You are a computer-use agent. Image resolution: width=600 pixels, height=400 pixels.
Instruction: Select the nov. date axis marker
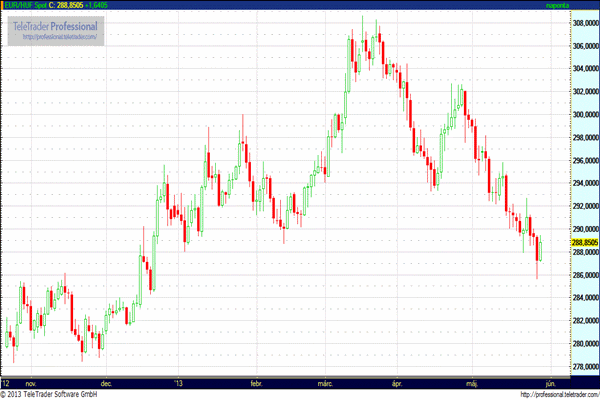click(x=31, y=383)
